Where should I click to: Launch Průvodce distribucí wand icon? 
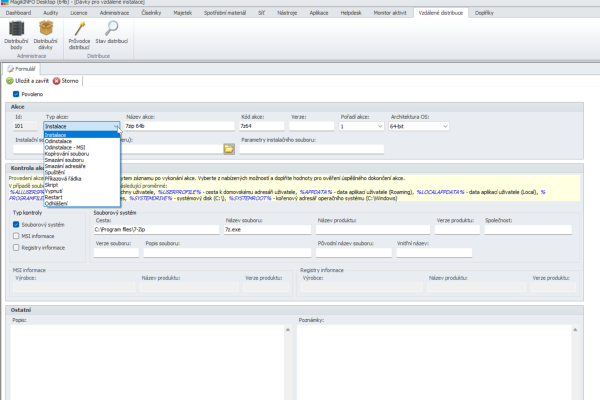(x=80, y=29)
